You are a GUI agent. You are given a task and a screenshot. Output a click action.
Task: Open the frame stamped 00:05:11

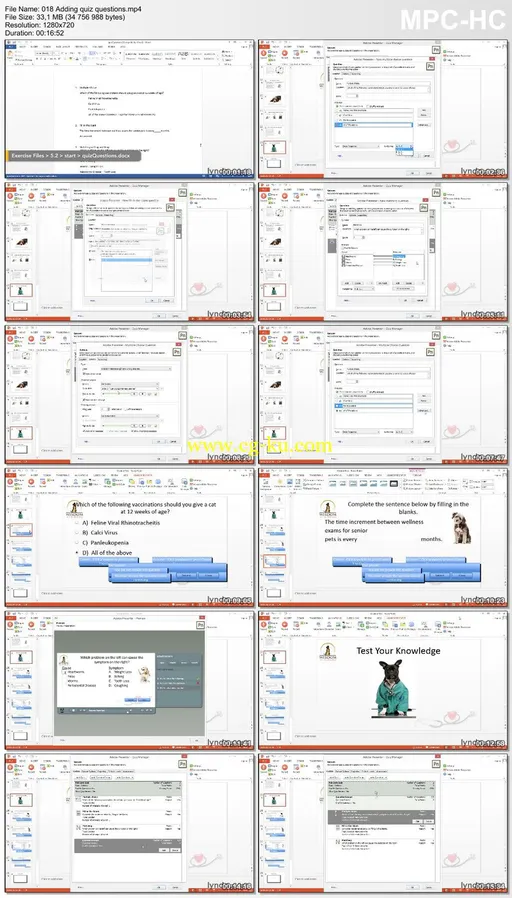point(383,251)
